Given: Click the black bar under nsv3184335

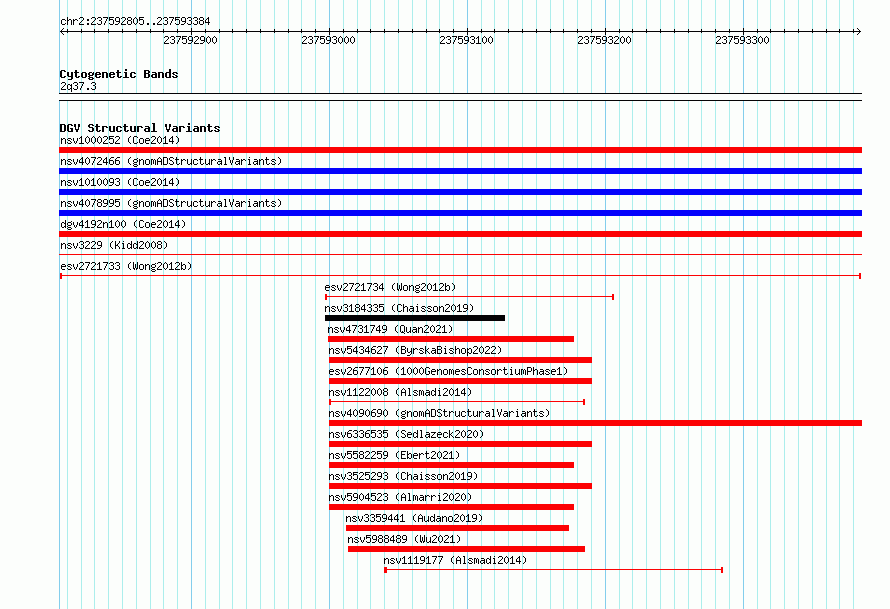Looking at the screenshot, I should point(415,318).
